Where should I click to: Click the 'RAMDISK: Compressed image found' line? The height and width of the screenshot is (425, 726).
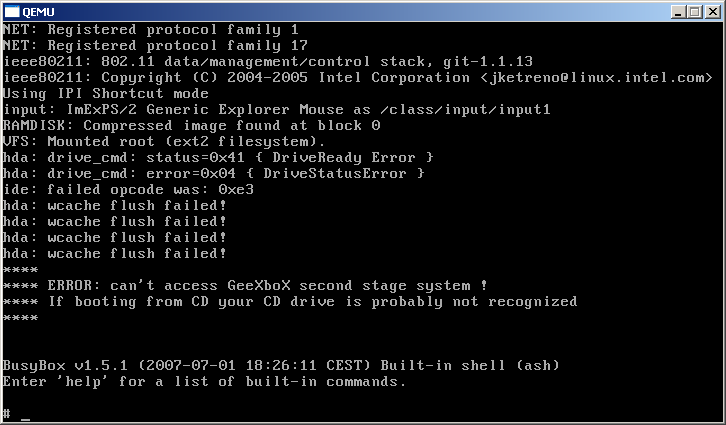coord(190,125)
